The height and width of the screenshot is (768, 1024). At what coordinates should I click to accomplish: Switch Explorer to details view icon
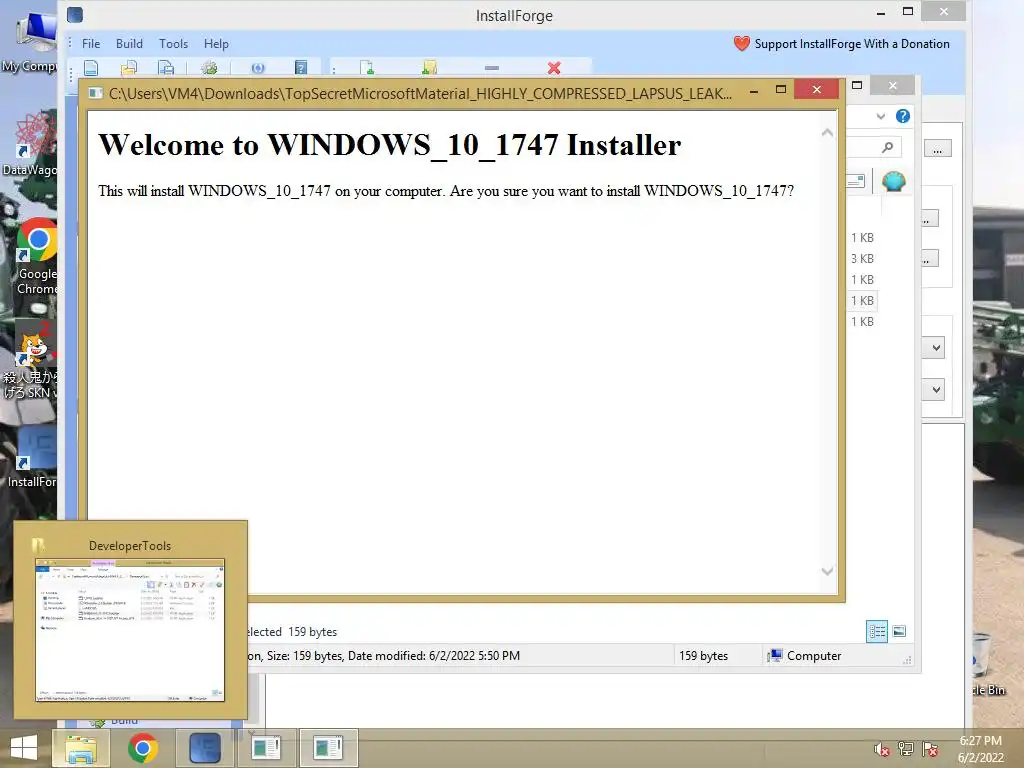pos(876,632)
